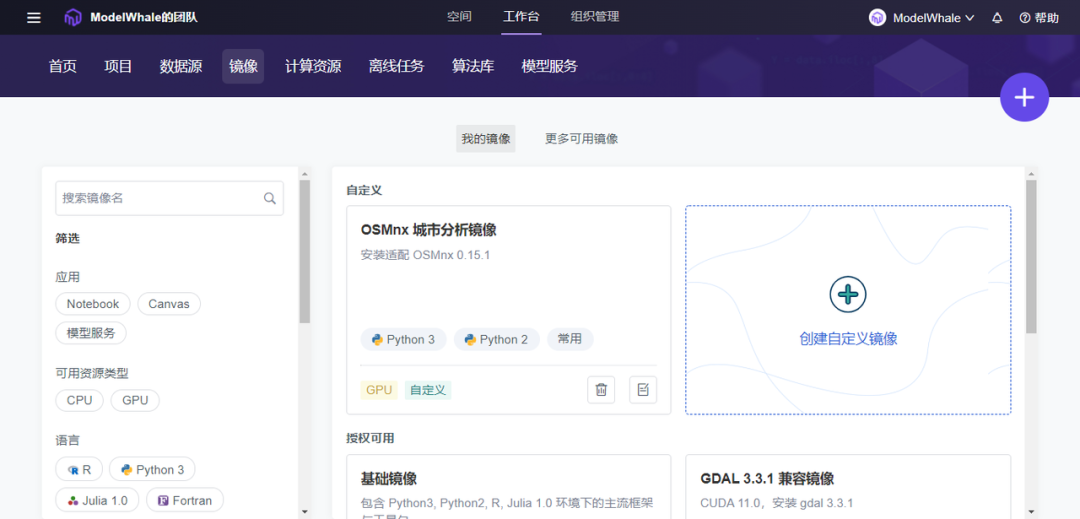Focus the 搜索镜像名 search field

coord(169,198)
